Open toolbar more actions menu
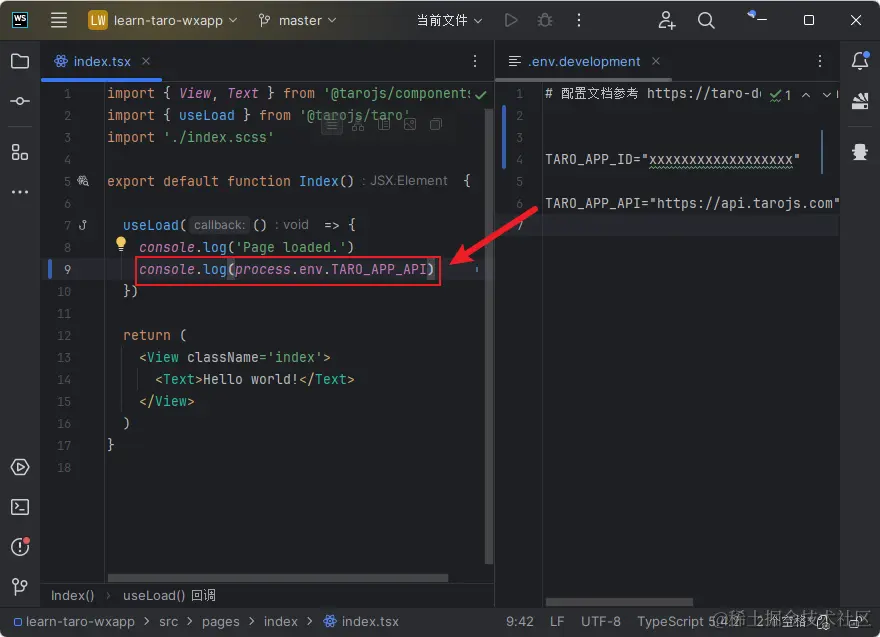 click(x=579, y=20)
